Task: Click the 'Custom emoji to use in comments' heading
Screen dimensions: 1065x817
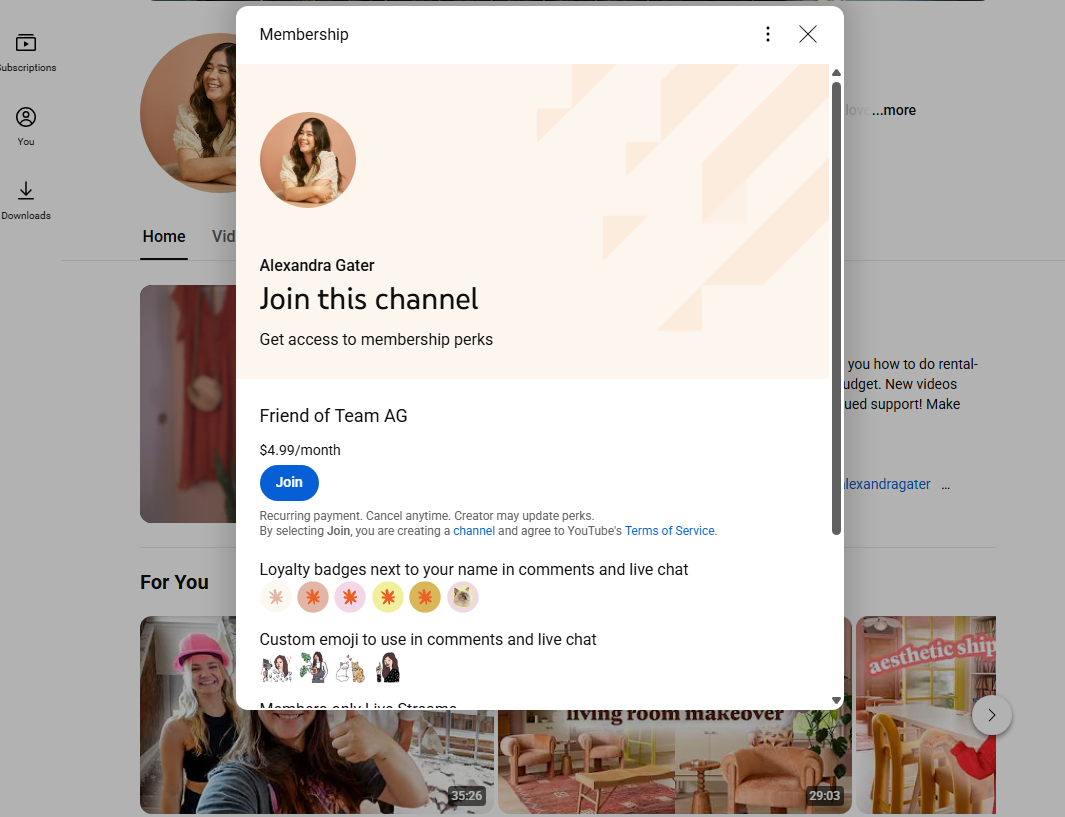Action: click(x=428, y=640)
